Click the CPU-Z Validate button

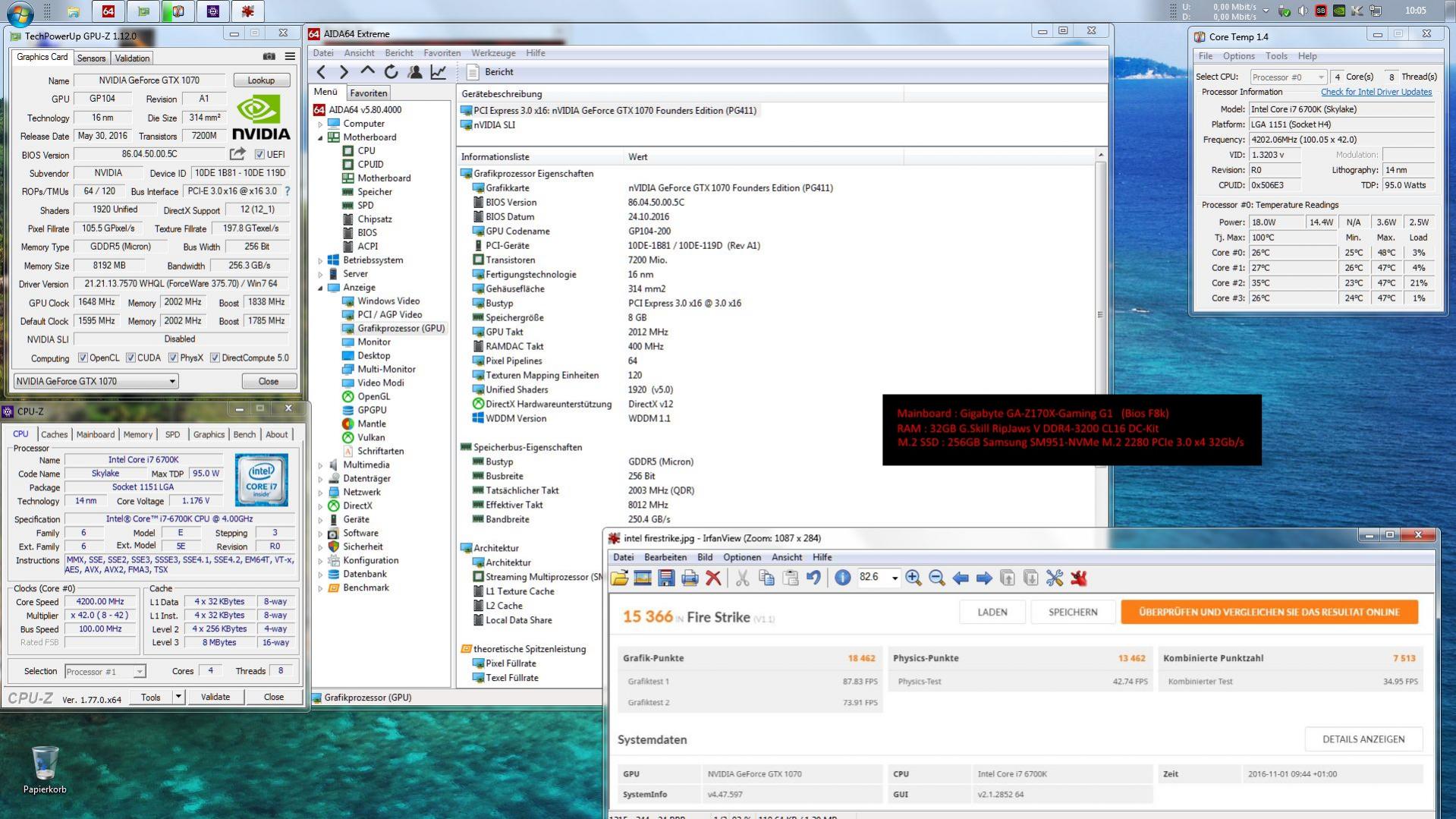(x=215, y=697)
